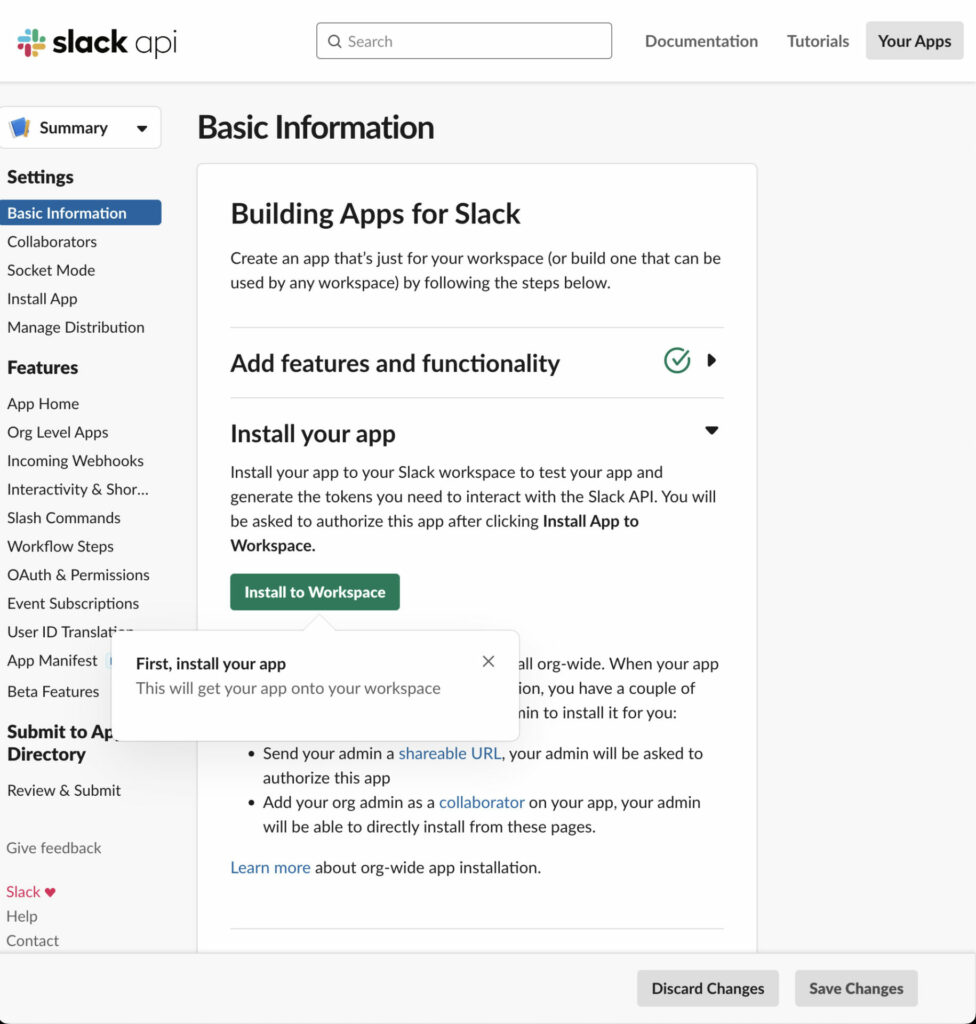The width and height of the screenshot is (976, 1024).
Task: Open the collaborator link
Action: click(481, 802)
